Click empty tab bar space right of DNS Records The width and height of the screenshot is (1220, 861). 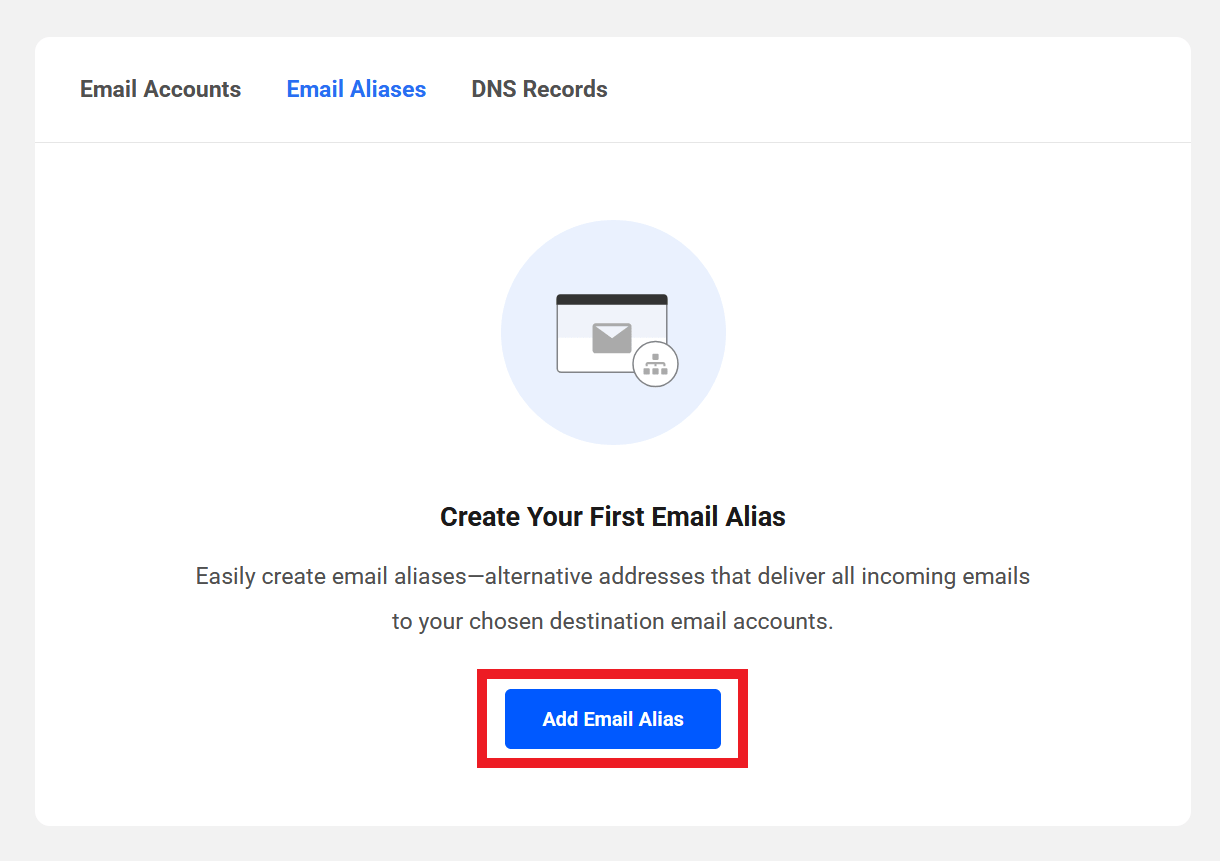coord(900,89)
